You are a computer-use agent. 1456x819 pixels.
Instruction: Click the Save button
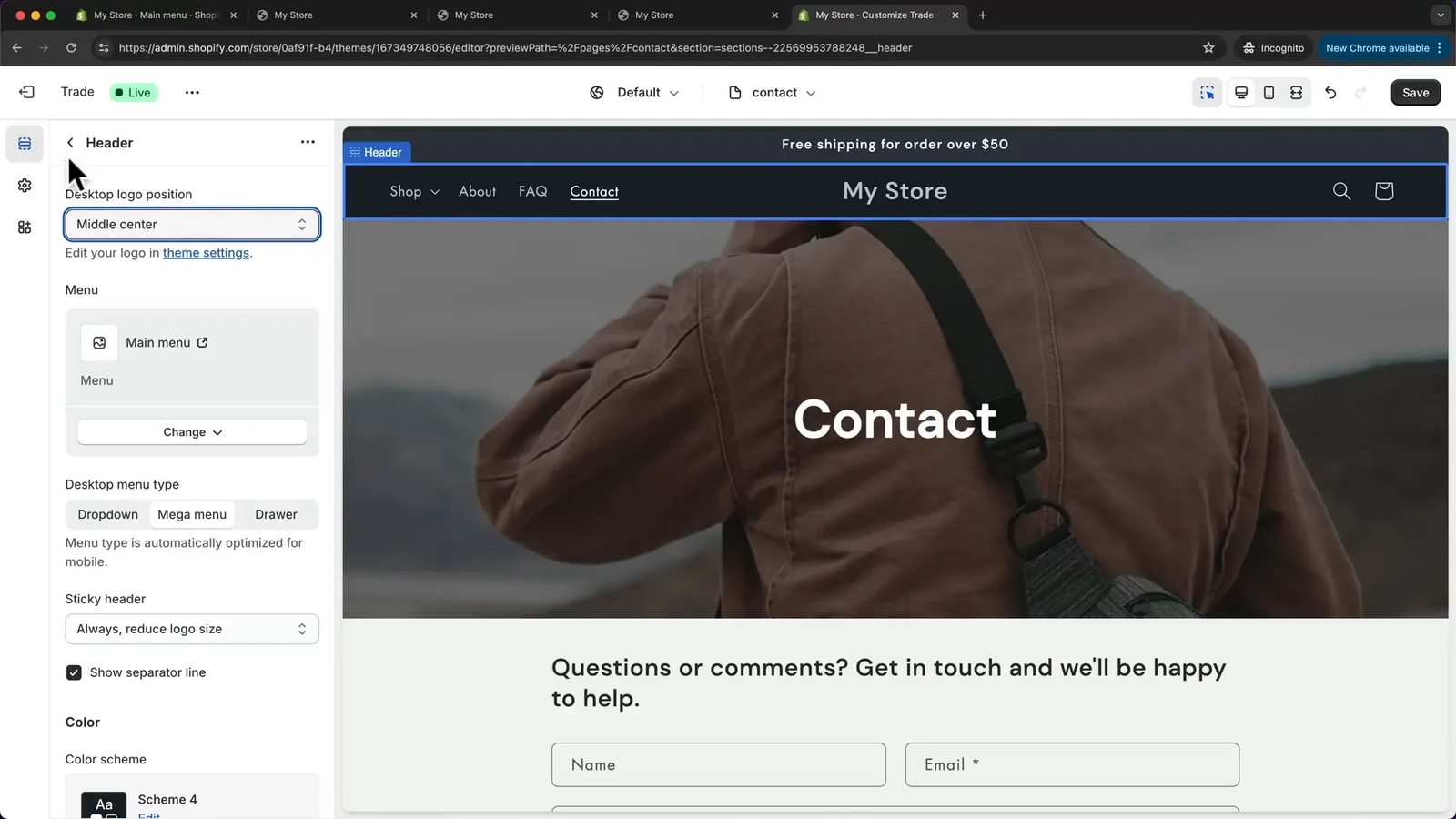coord(1415,93)
